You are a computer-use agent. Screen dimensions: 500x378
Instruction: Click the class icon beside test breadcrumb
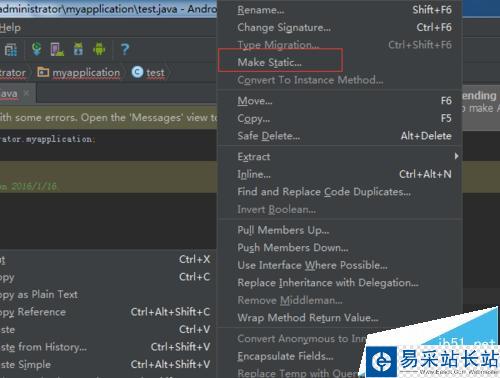[137, 72]
